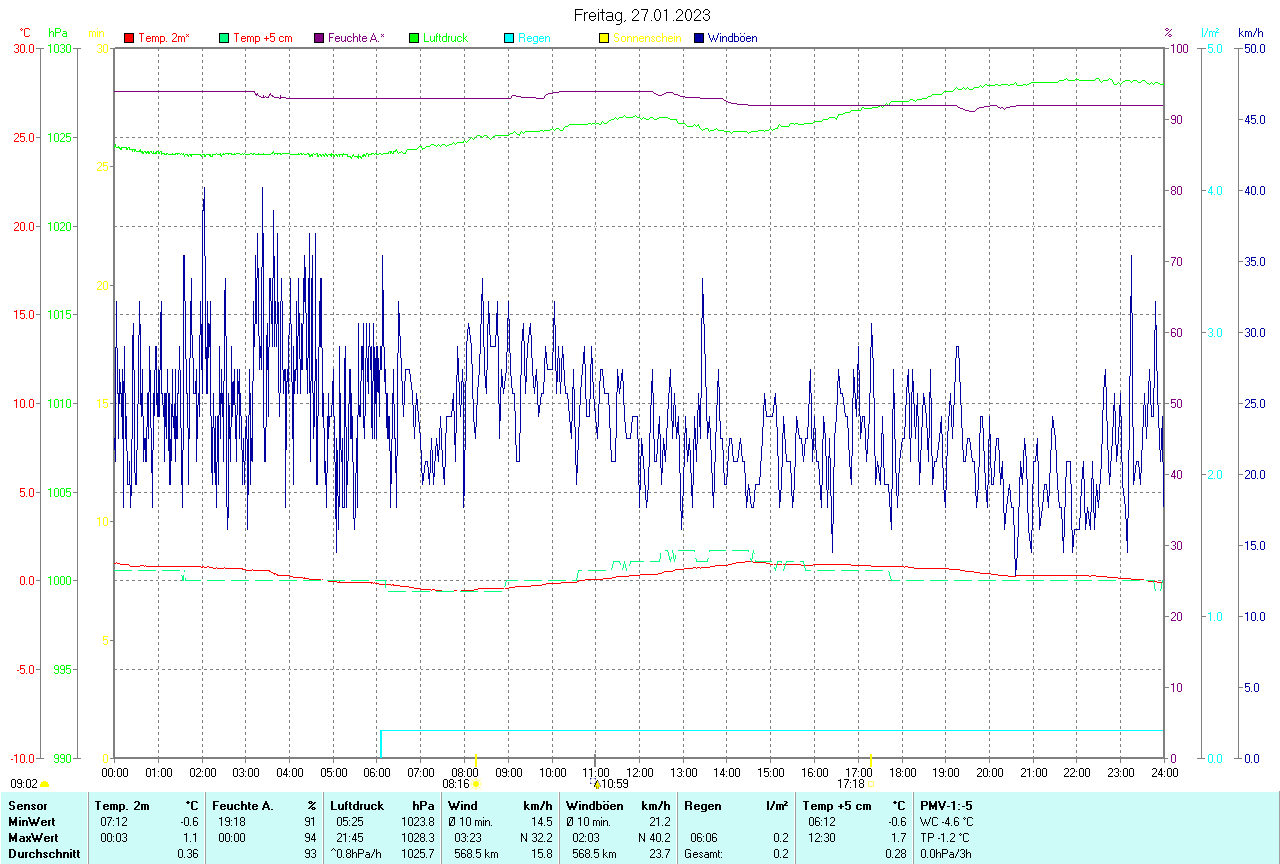
Task: Click the sunrise sun icon at 08:16
Action: 476,784
